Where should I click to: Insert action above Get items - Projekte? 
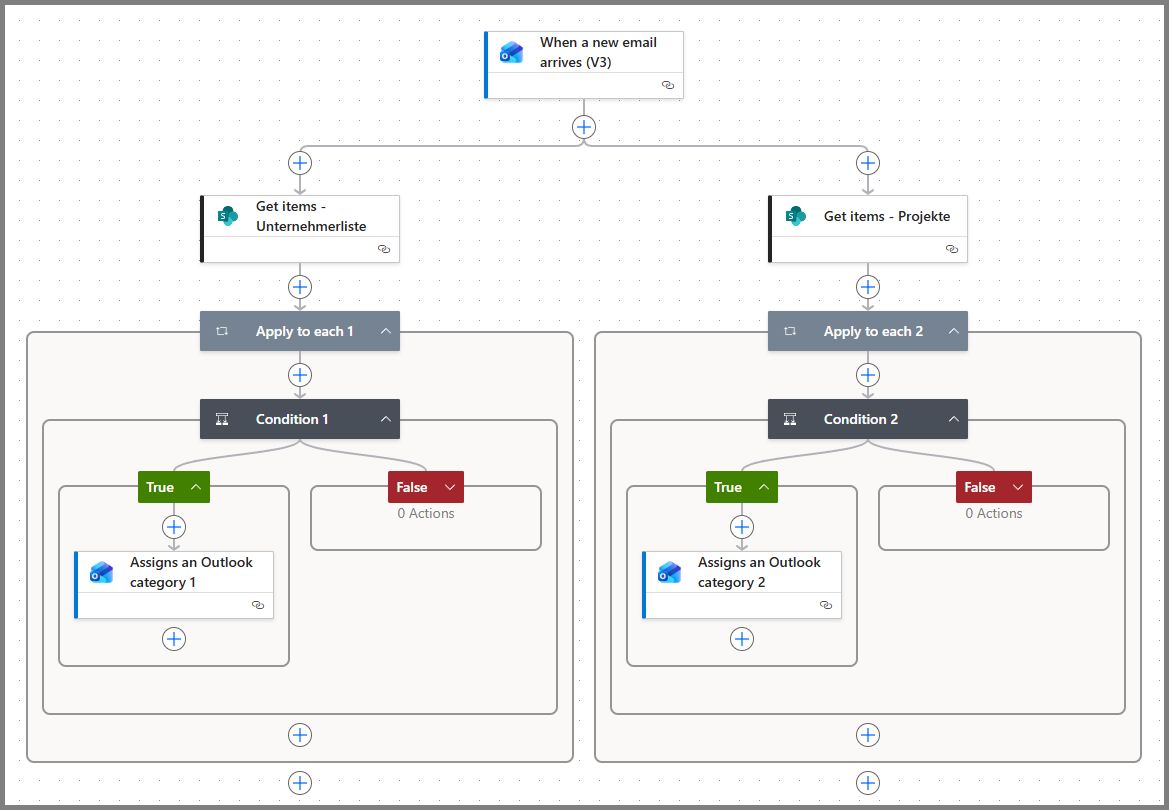pos(868,163)
